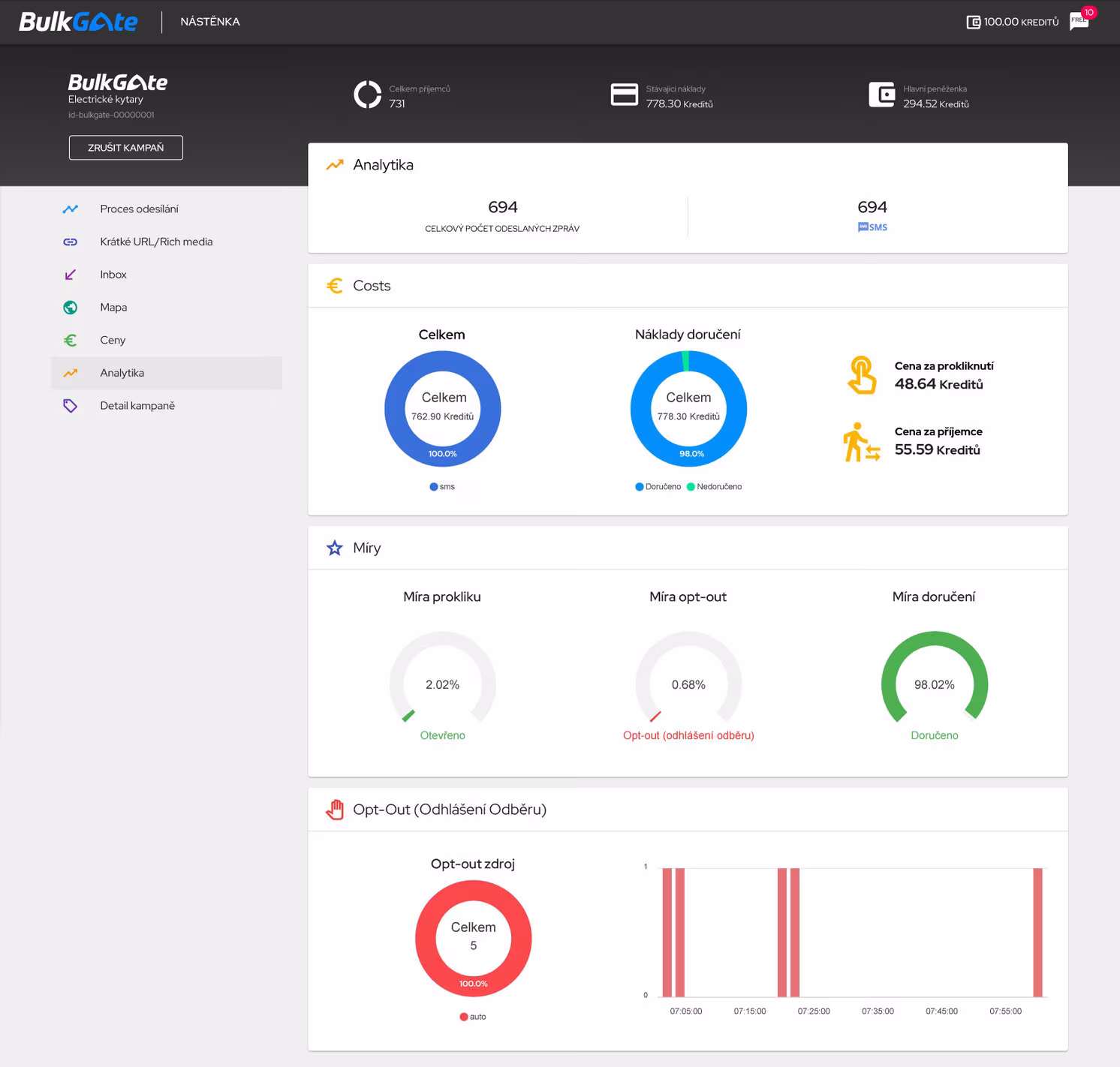Click the Costs euro heading icon

335,286
